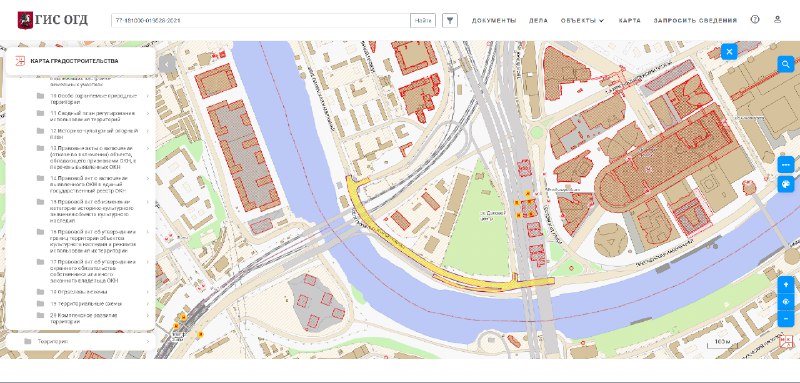Screen dimensions: 800x383
Task: Open the map search magnifier tool
Action: coord(785,64)
